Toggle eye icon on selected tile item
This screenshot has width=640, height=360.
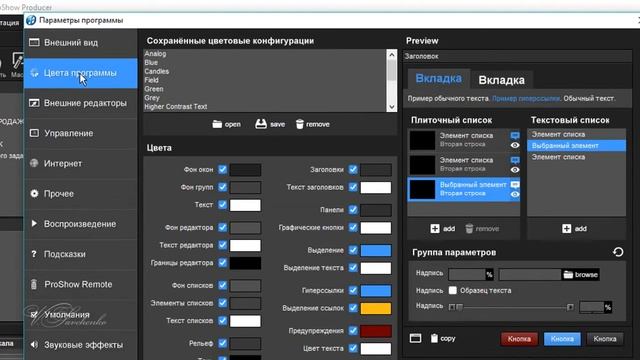click(x=515, y=195)
